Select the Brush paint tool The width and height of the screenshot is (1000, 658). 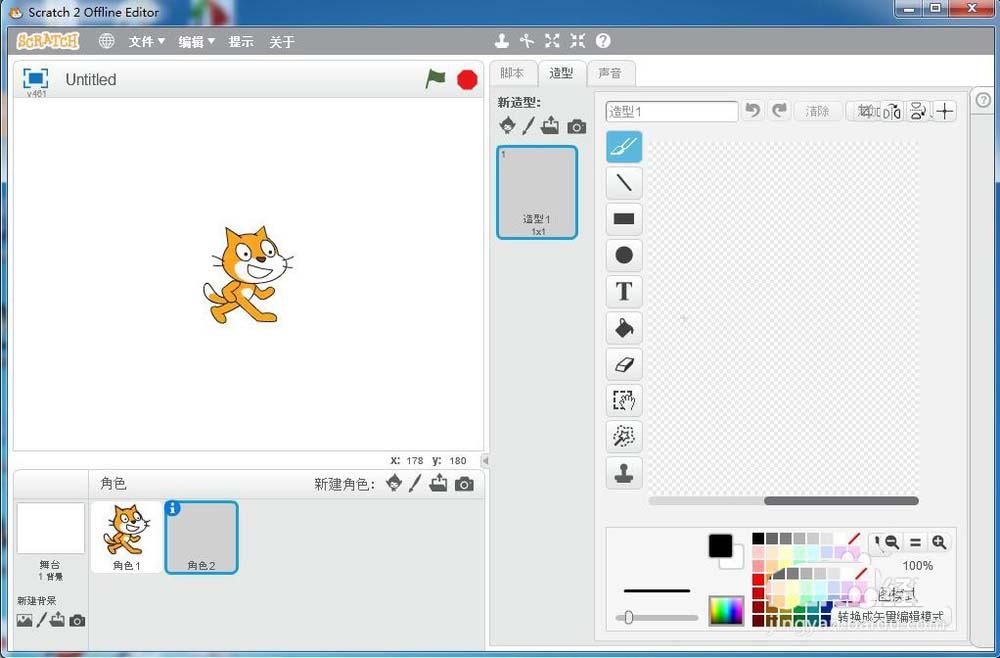tap(624, 147)
